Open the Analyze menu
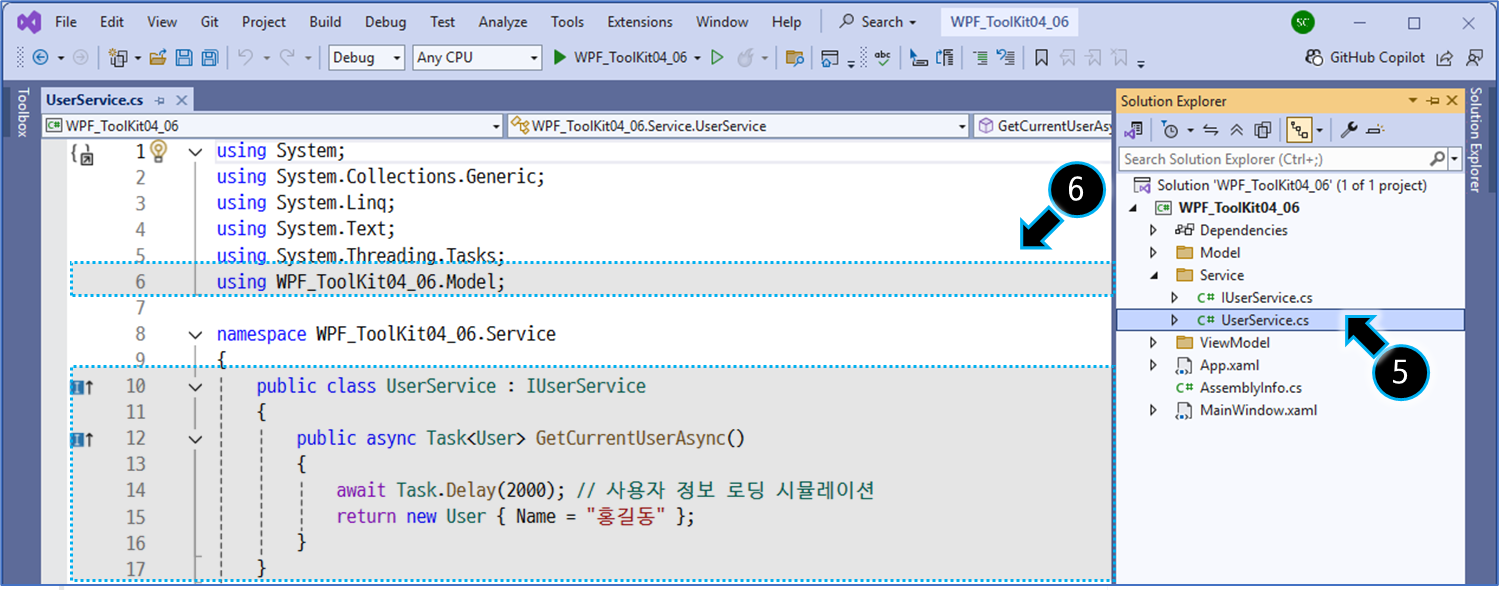Screen dimensions: 1499x590 [x=503, y=22]
